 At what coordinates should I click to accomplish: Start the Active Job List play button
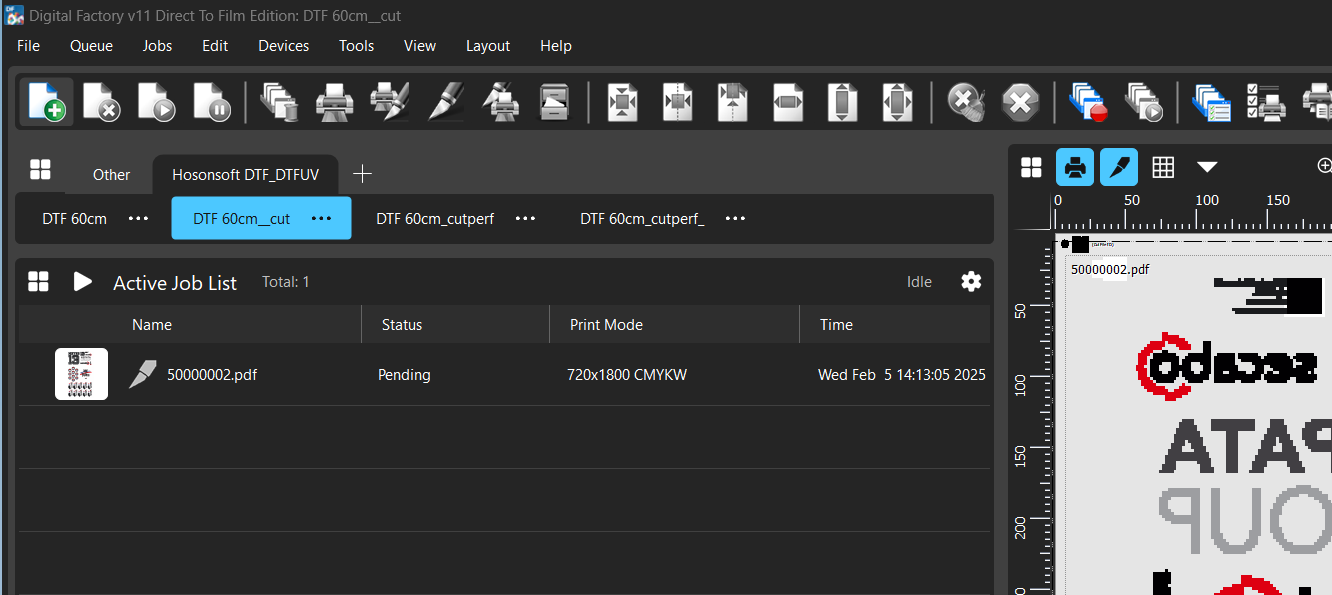tap(83, 282)
